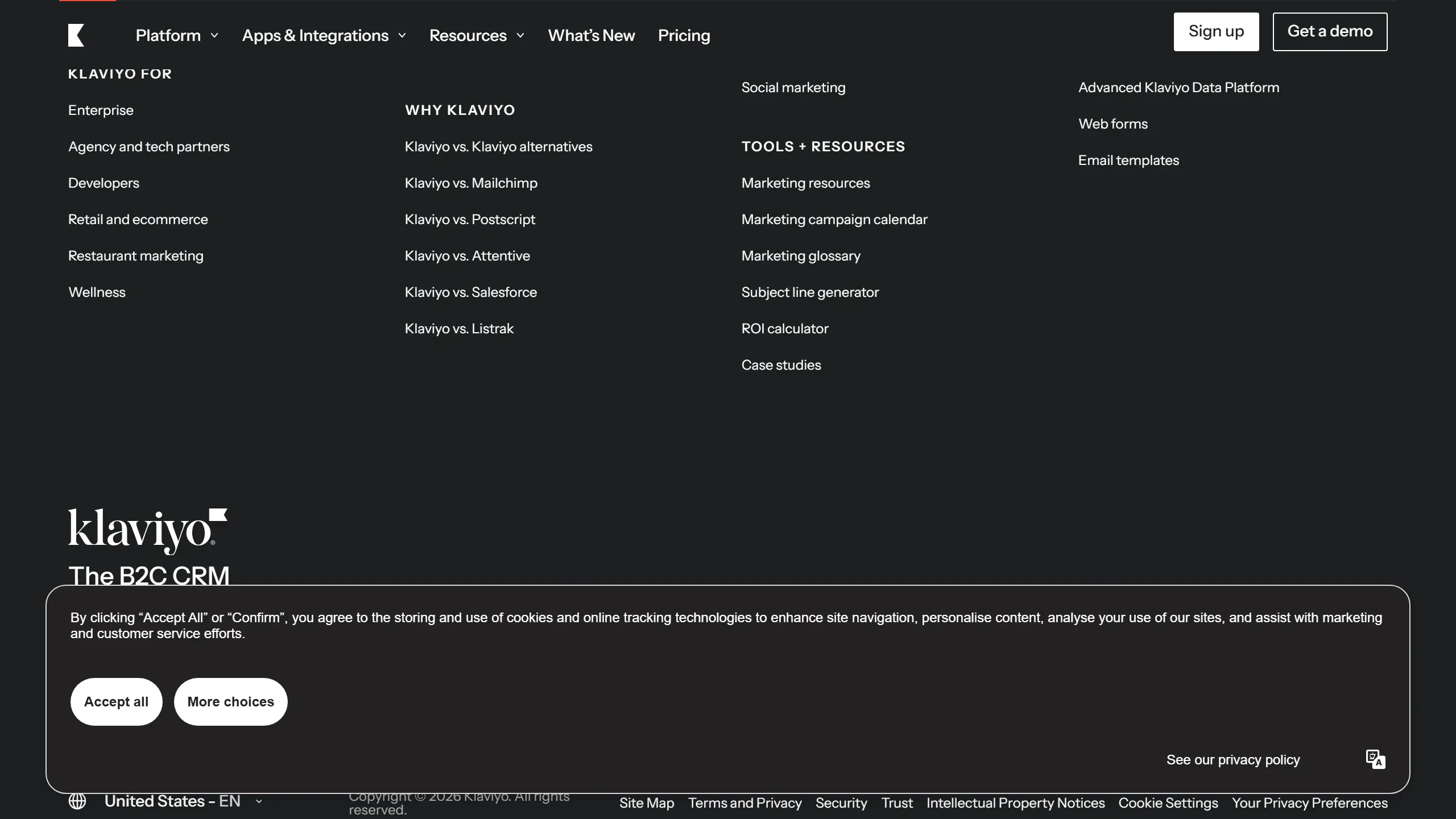Visit the Wellness page
Viewport: 1456px width, 819px height.
click(97, 292)
